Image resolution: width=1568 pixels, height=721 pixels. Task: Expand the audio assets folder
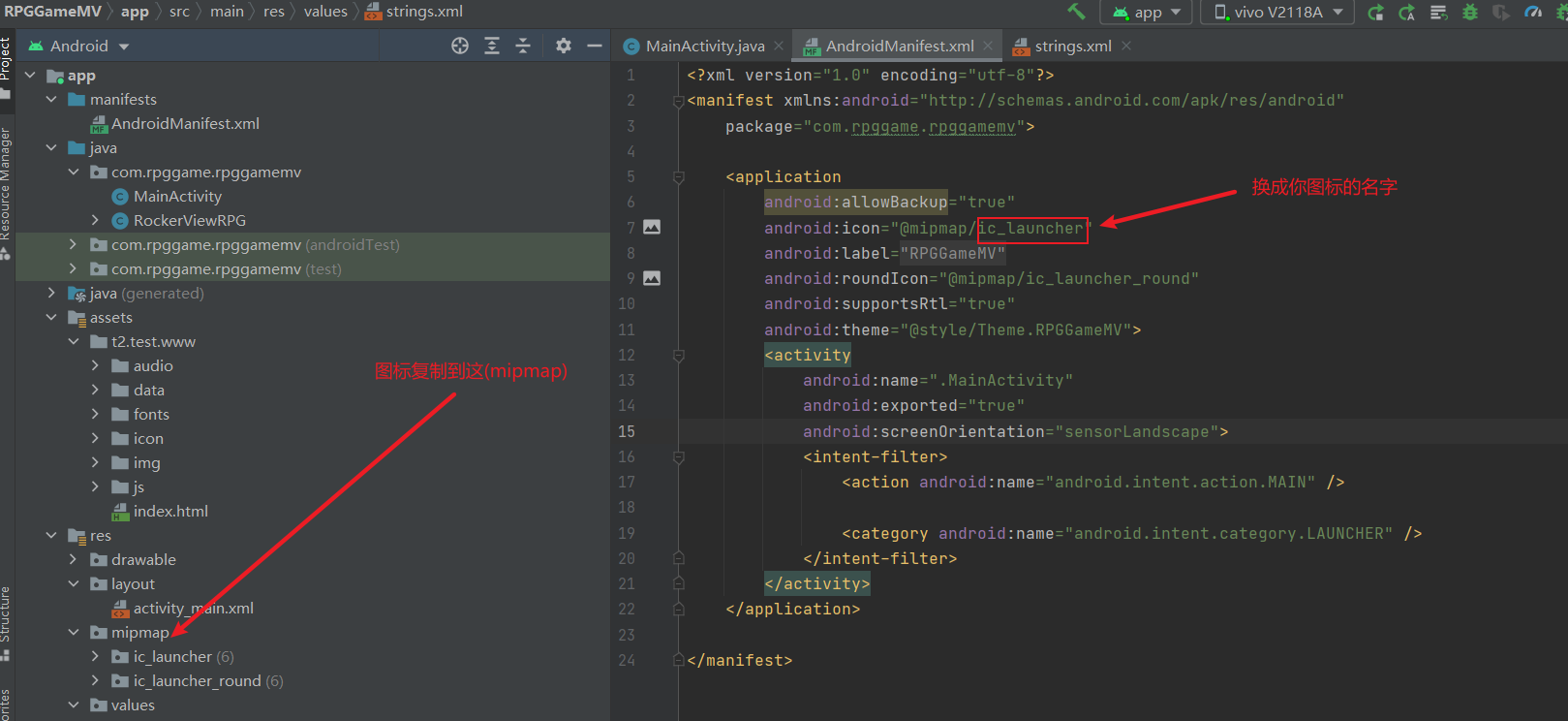coord(95,366)
